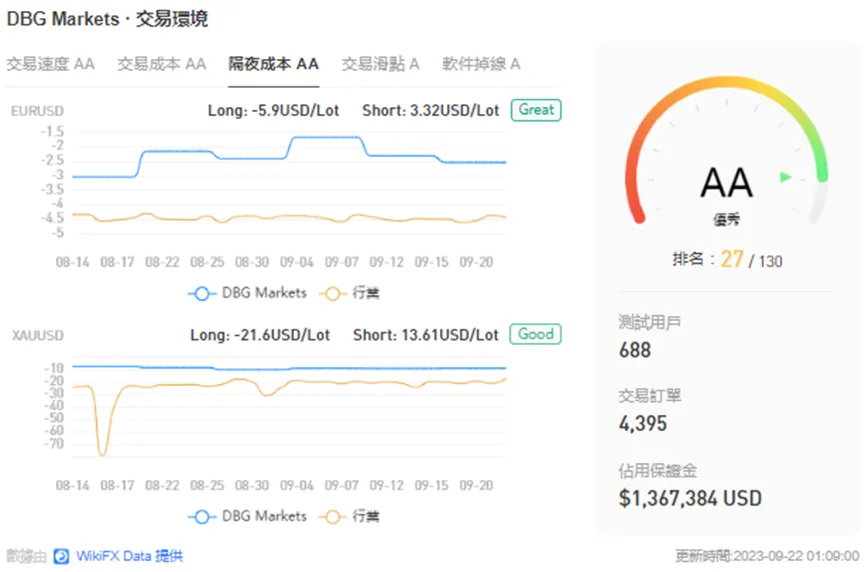Click the WikiFX Data logo icon
Viewport: 865px width, 572px height.
point(61,556)
